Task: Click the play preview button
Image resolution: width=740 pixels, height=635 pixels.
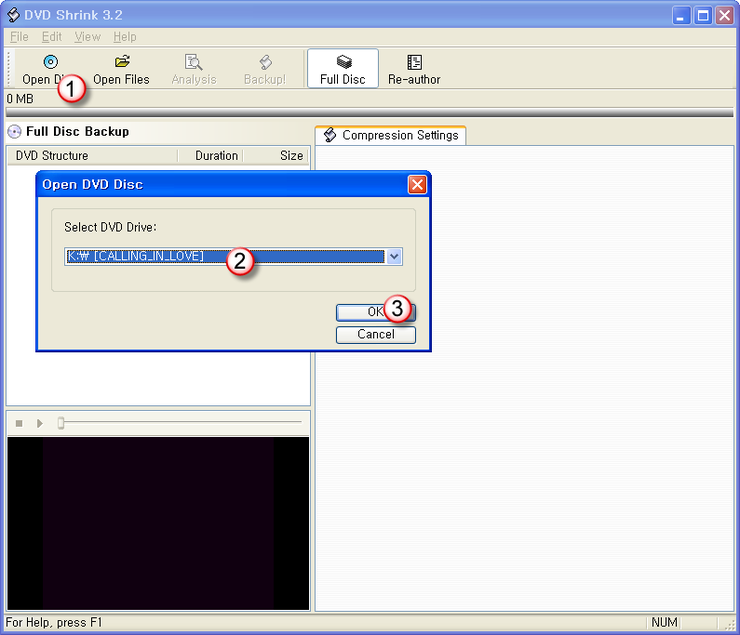Action: pos(40,423)
